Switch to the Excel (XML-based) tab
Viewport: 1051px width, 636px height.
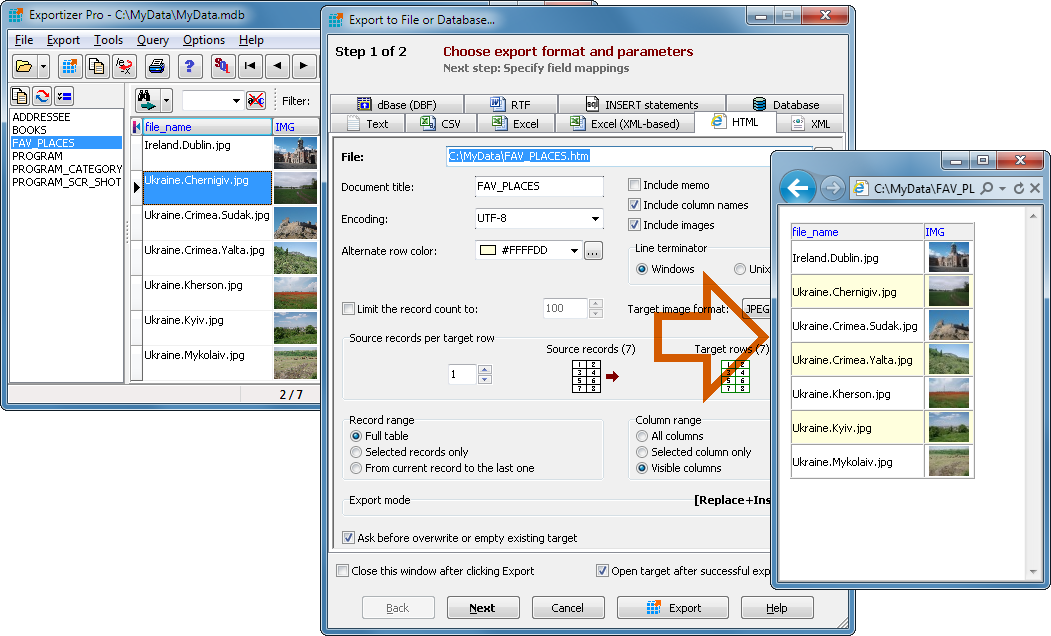click(x=625, y=124)
